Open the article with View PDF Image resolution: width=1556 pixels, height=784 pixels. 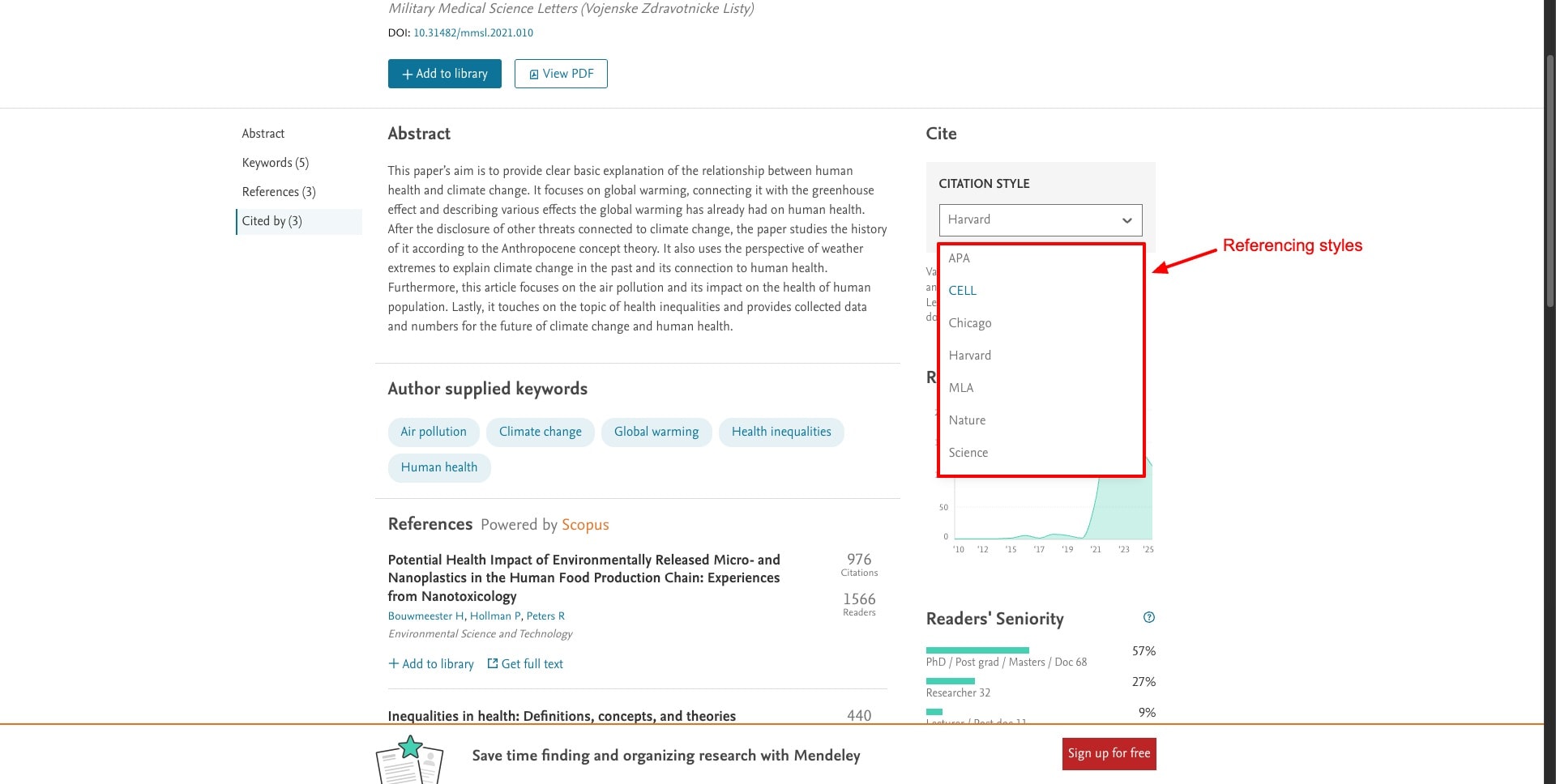pos(561,74)
